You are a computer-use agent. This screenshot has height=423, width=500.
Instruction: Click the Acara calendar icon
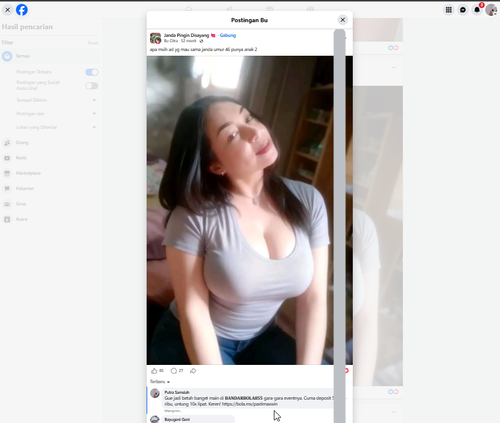click(7, 219)
